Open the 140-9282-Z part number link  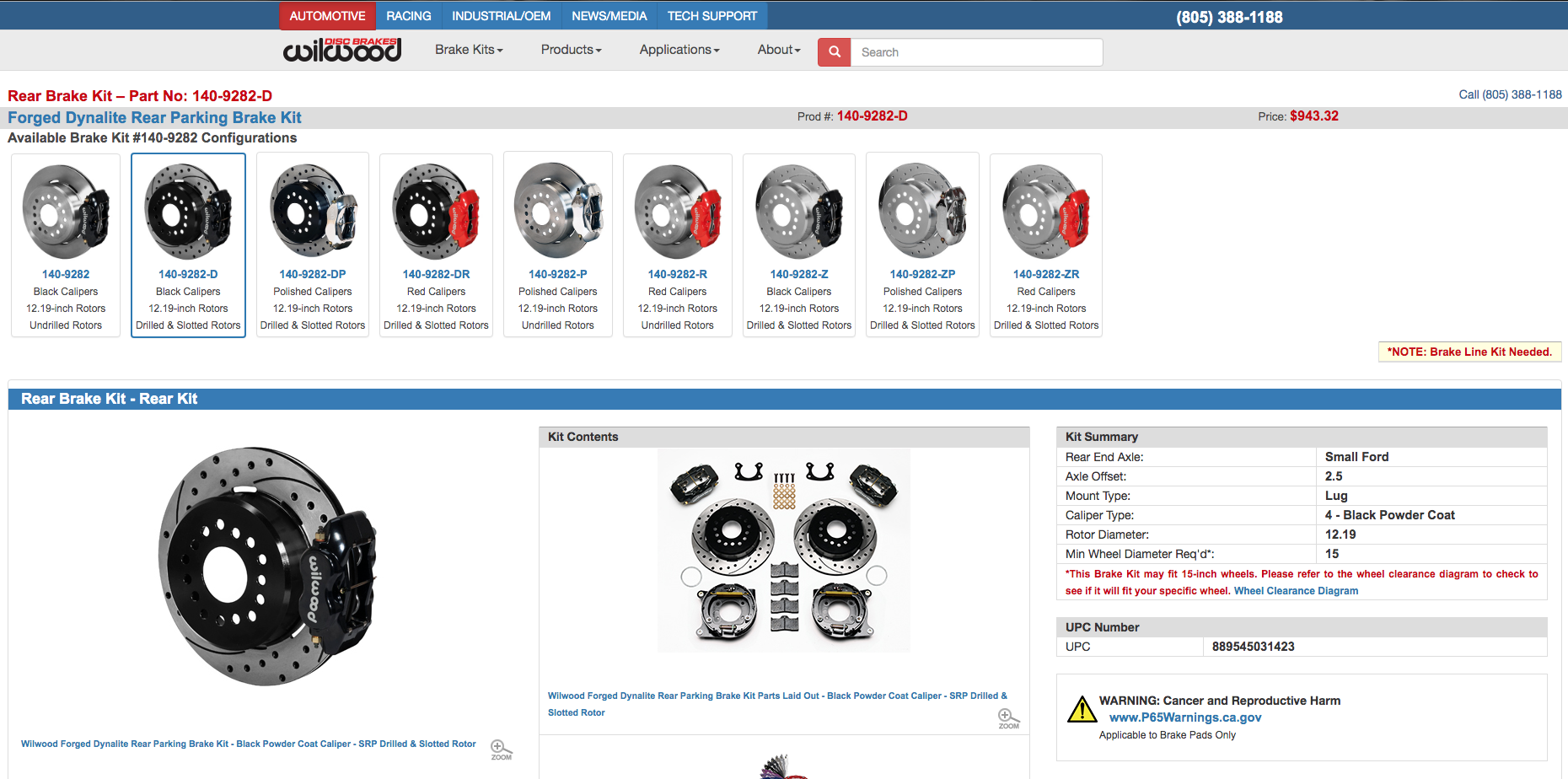[799, 274]
